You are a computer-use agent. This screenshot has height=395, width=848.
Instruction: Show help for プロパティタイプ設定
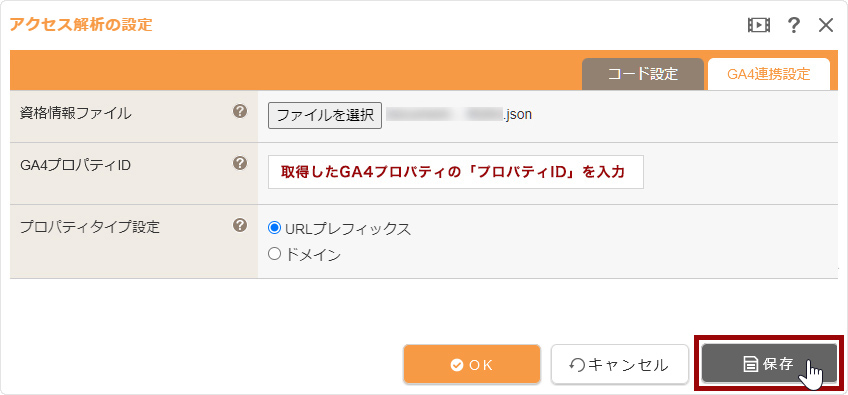[x=240, y=225]
